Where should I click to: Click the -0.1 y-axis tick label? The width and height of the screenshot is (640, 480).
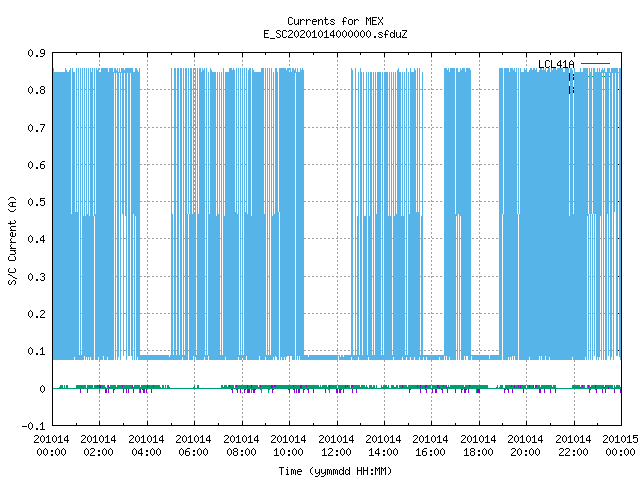click(x=33, y=426)
